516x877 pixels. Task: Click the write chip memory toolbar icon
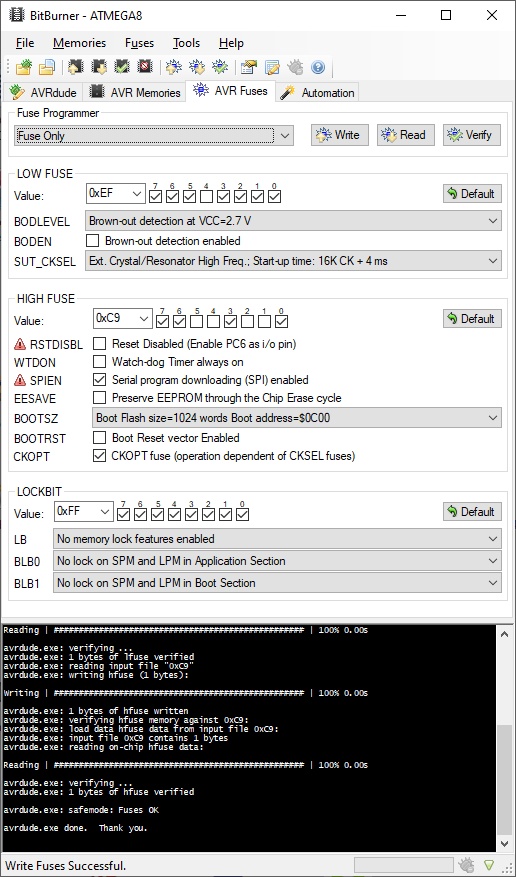click(100, 67)
